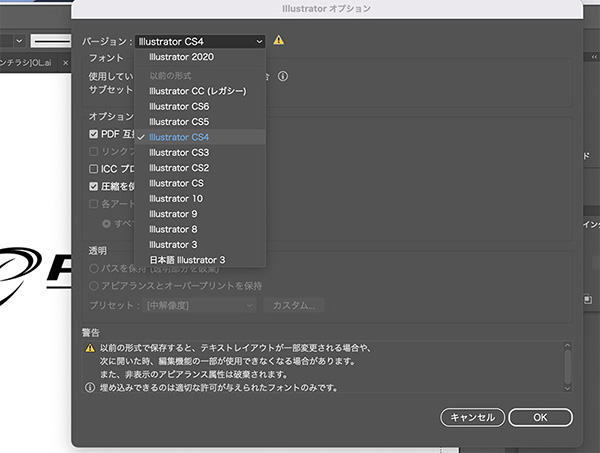Click the info icon in the font section
The image size is (600, 453).
coord(284,76)
